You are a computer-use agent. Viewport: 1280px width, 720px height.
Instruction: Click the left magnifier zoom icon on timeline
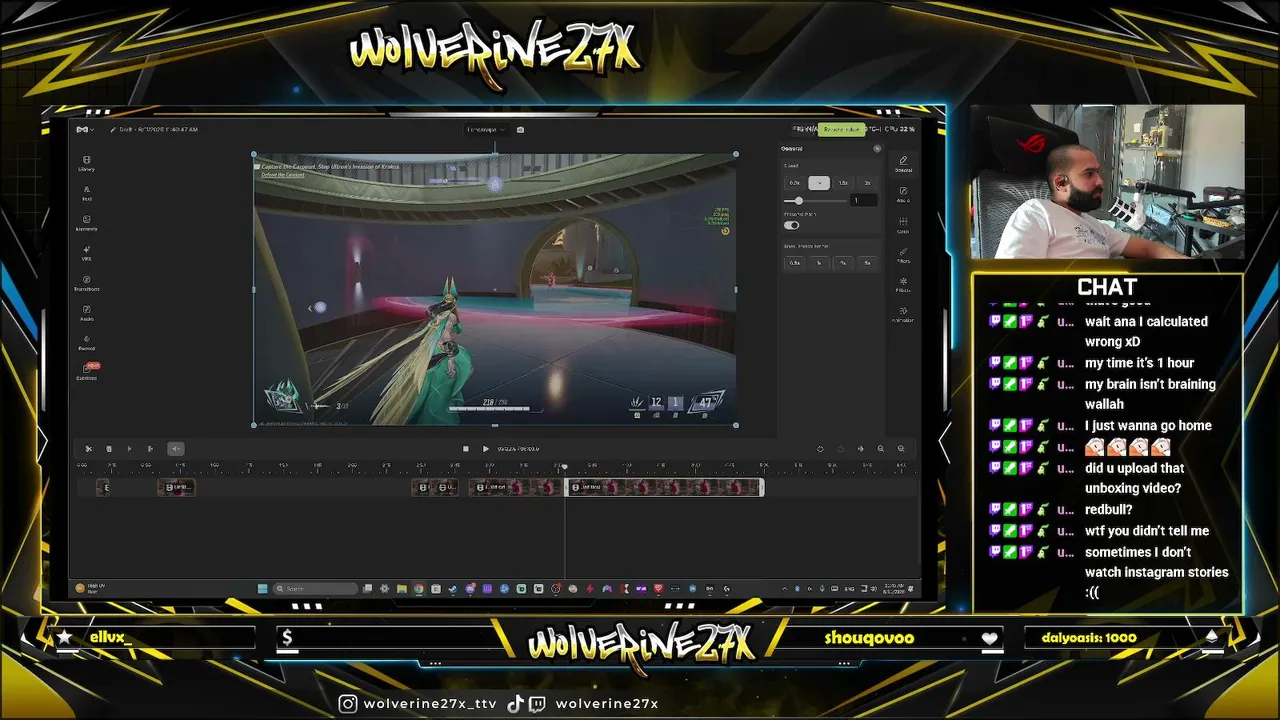pyautogui.click(x=880, y=449)
